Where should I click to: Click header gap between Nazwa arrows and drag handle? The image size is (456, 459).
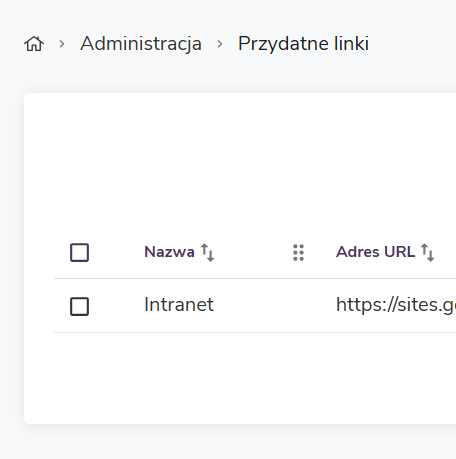(253, 252)
